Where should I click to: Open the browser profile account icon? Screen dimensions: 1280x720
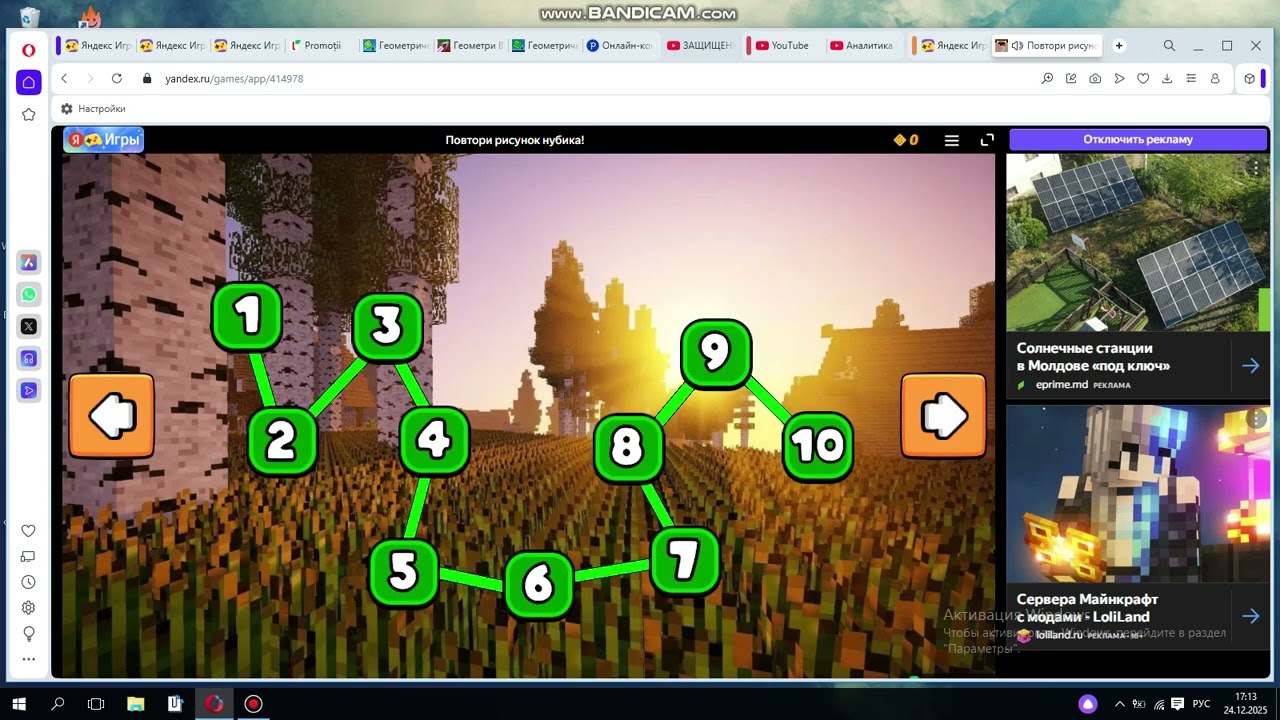click(1215, 78)
